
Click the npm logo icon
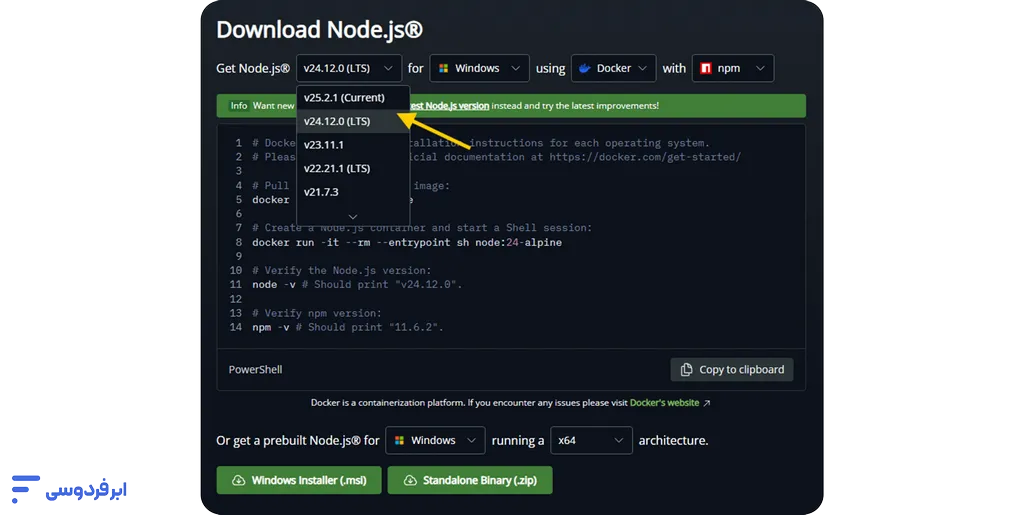point(706,68)
